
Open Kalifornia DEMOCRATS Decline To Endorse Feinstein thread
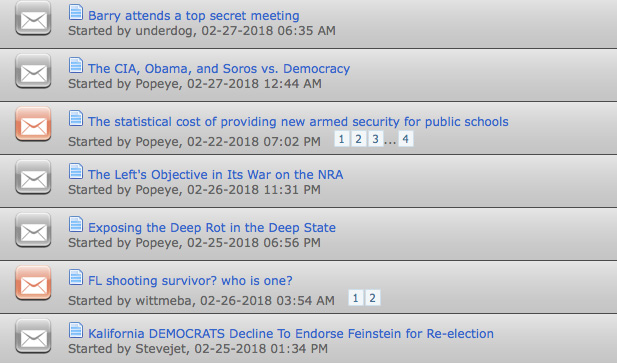tap(291, 334)
